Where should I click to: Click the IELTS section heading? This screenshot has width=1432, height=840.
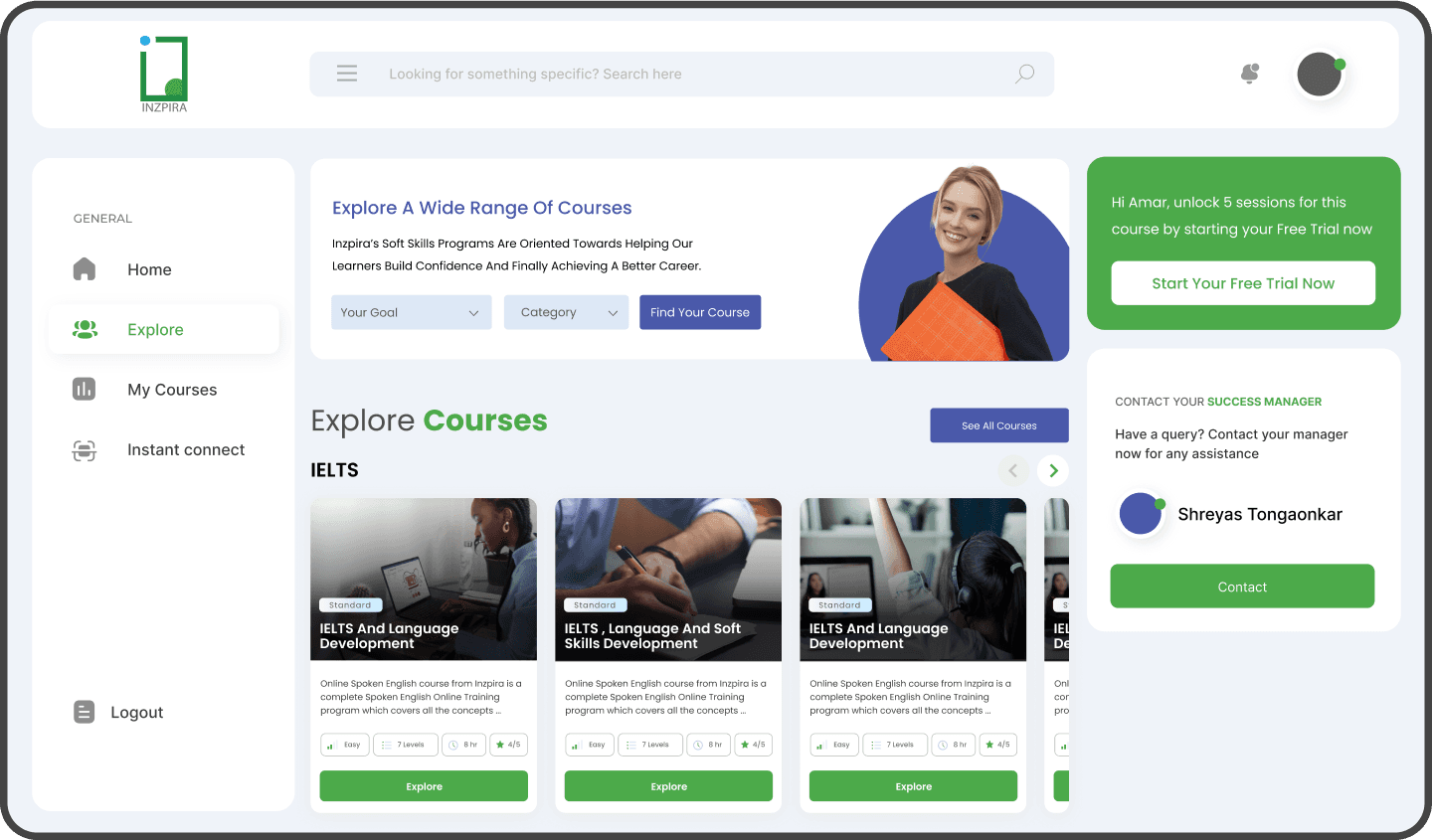click(334, 470)
